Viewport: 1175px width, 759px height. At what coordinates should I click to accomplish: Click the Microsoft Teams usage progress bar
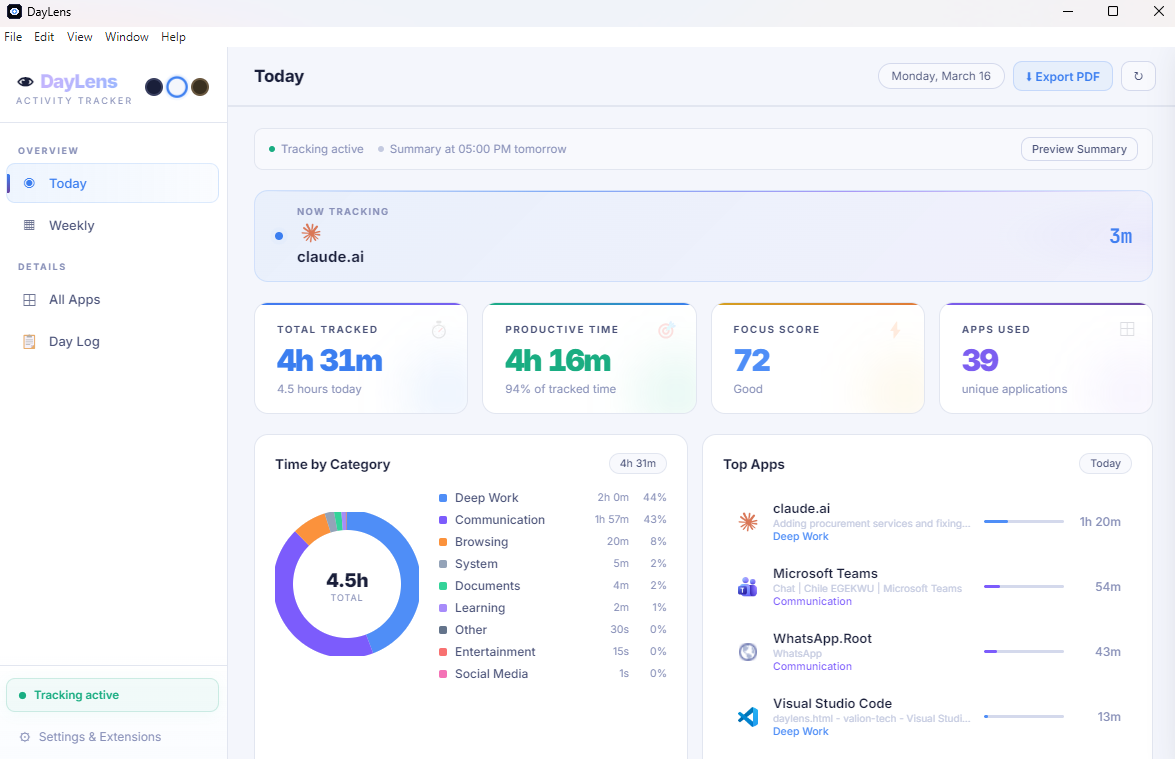point(1024,587)
